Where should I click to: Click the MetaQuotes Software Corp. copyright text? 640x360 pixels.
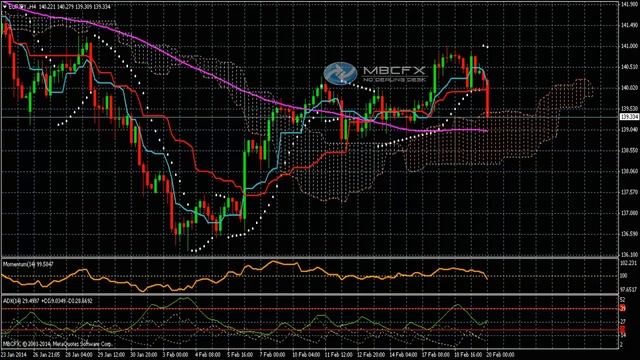pos(57,344)
